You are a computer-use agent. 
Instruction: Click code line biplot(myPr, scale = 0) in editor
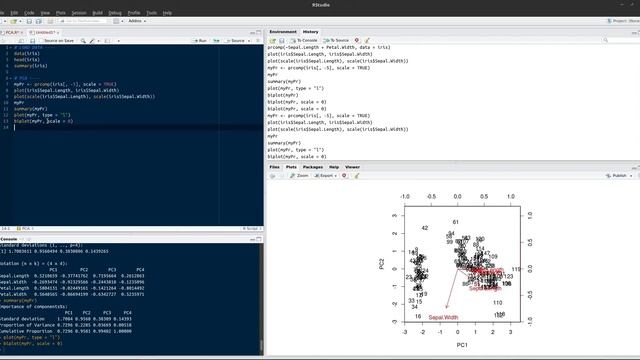tap(43, 121)
